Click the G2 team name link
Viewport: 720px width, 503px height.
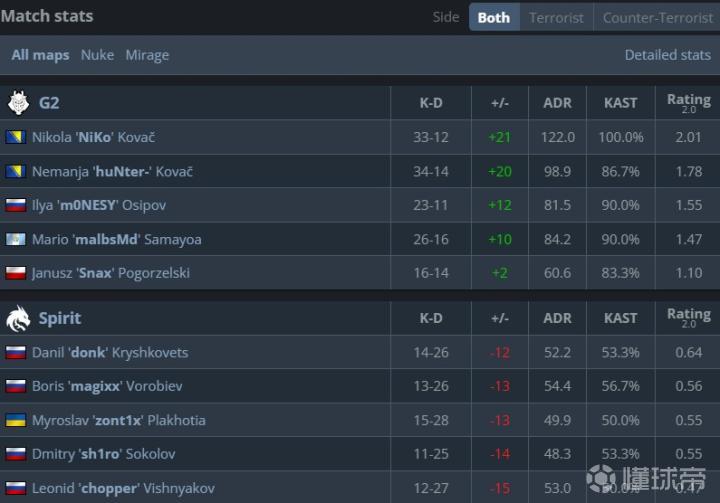[49, 102]
